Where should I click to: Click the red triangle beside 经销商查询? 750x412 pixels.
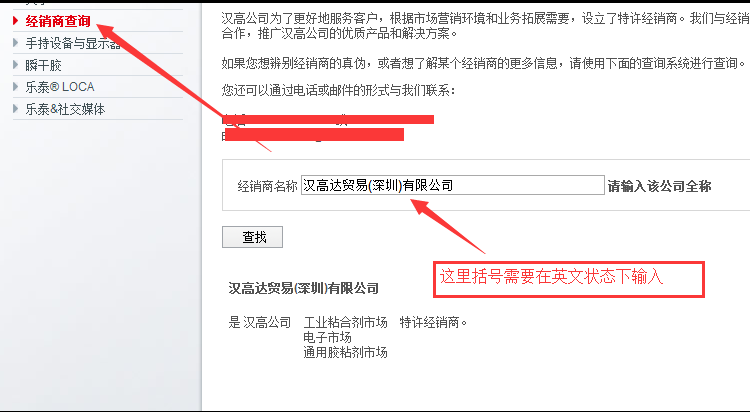coord(16,21)
